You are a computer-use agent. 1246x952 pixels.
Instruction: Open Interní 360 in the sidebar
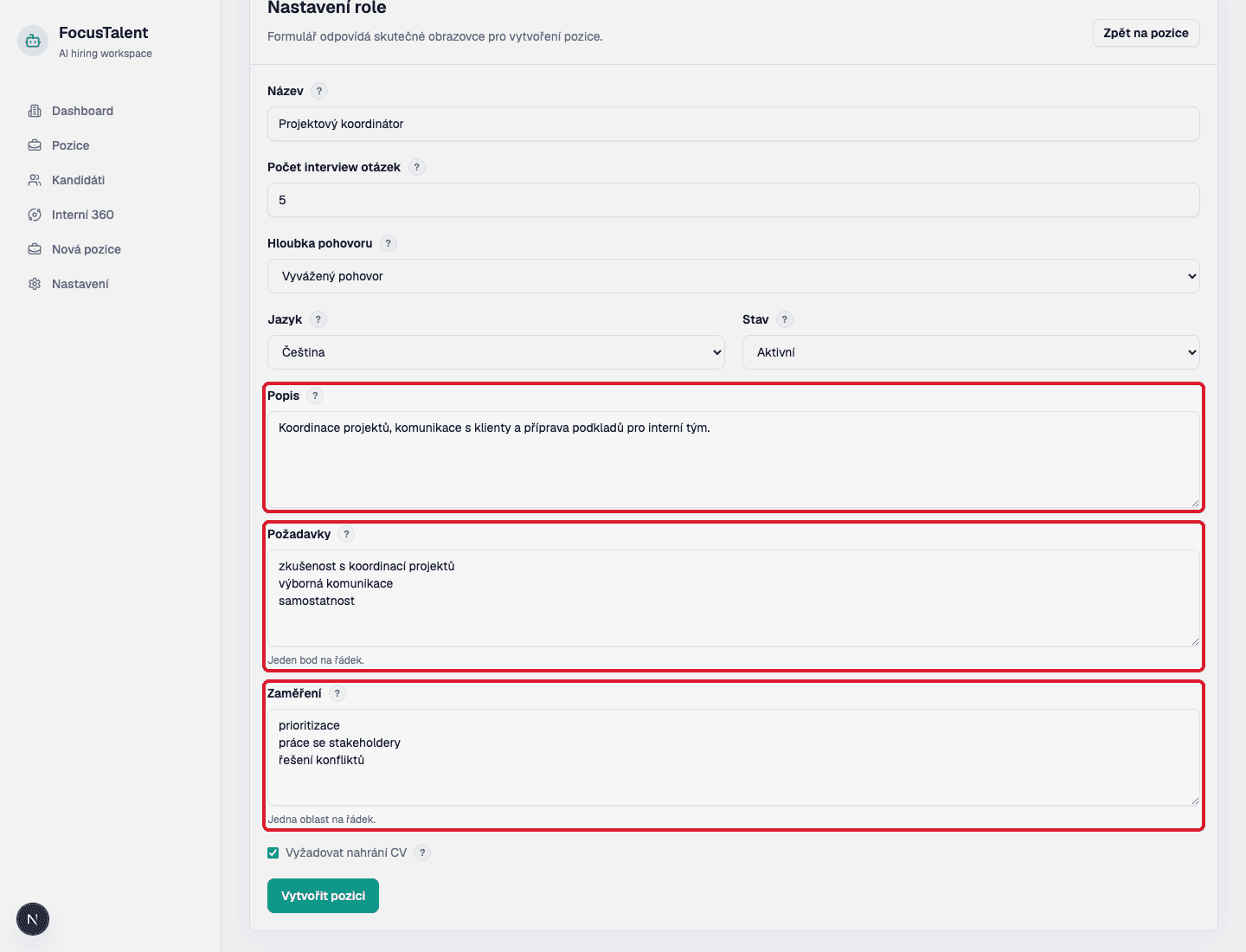point(83,215)
